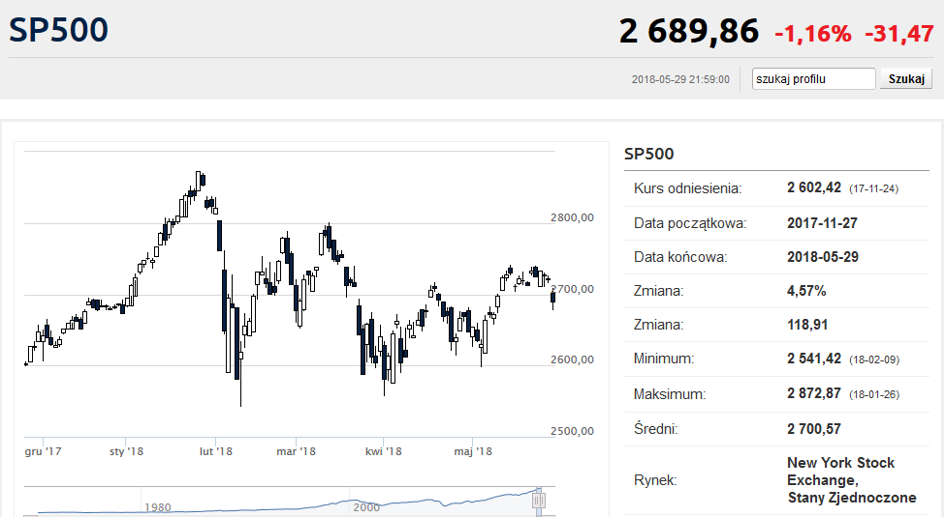
Task: Click the 'lut '18' axis label
Action: [x=216, y=451]
